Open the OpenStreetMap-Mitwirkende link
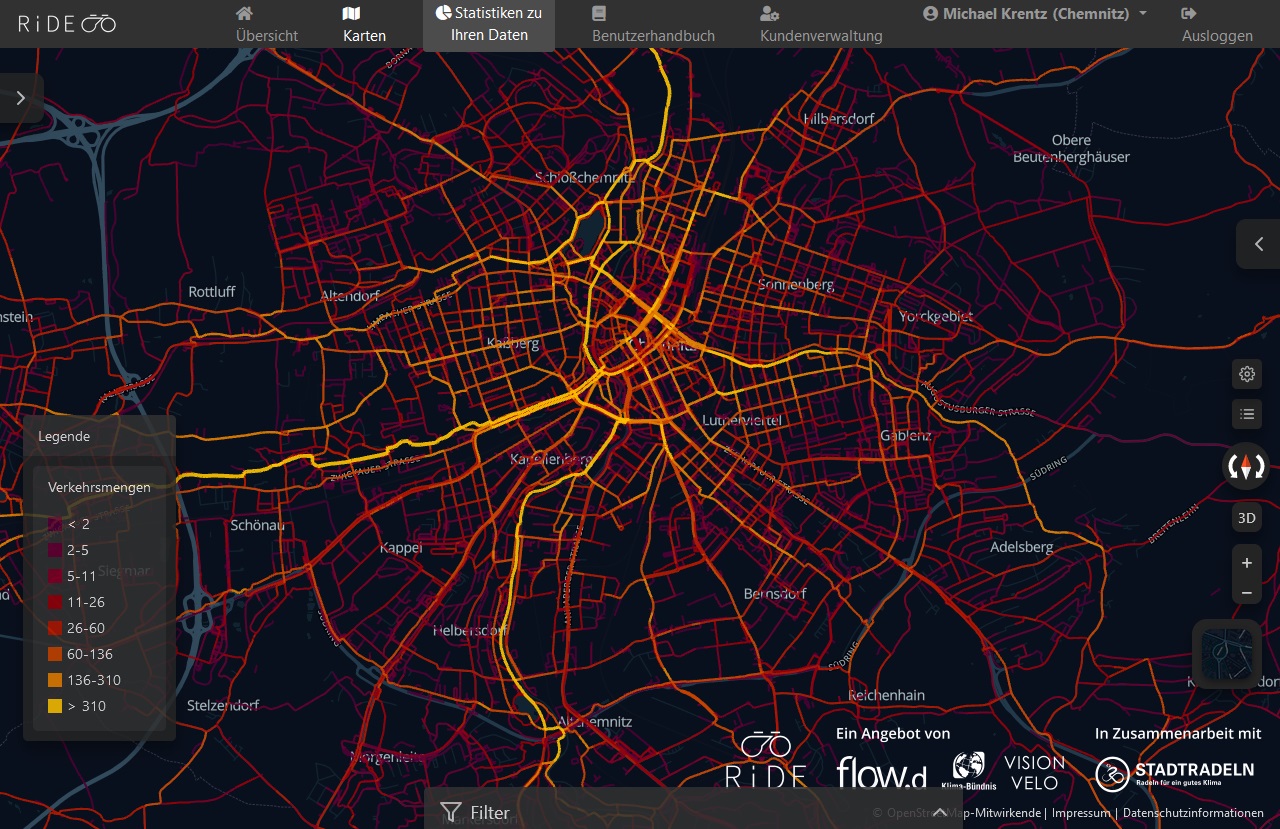Image resolution: width=1280 pixels, height=829 pixels. 964,813
